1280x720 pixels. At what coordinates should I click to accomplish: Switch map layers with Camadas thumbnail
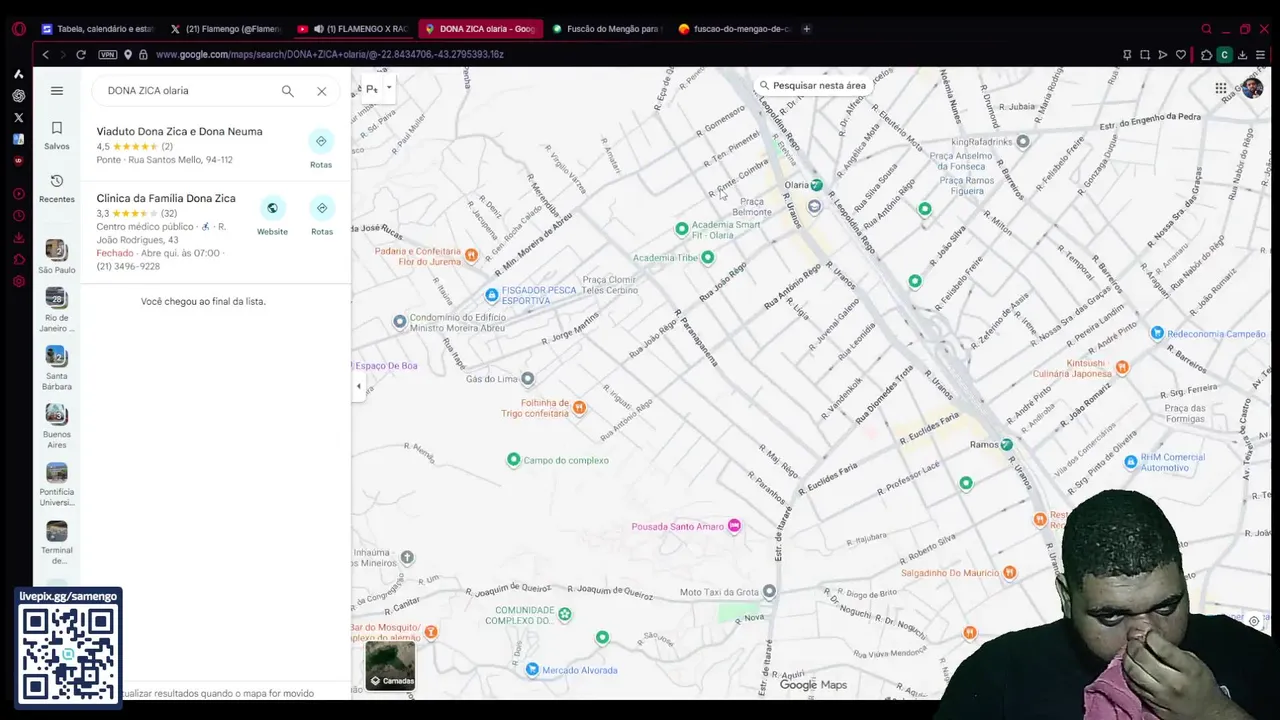coord(390,665)
